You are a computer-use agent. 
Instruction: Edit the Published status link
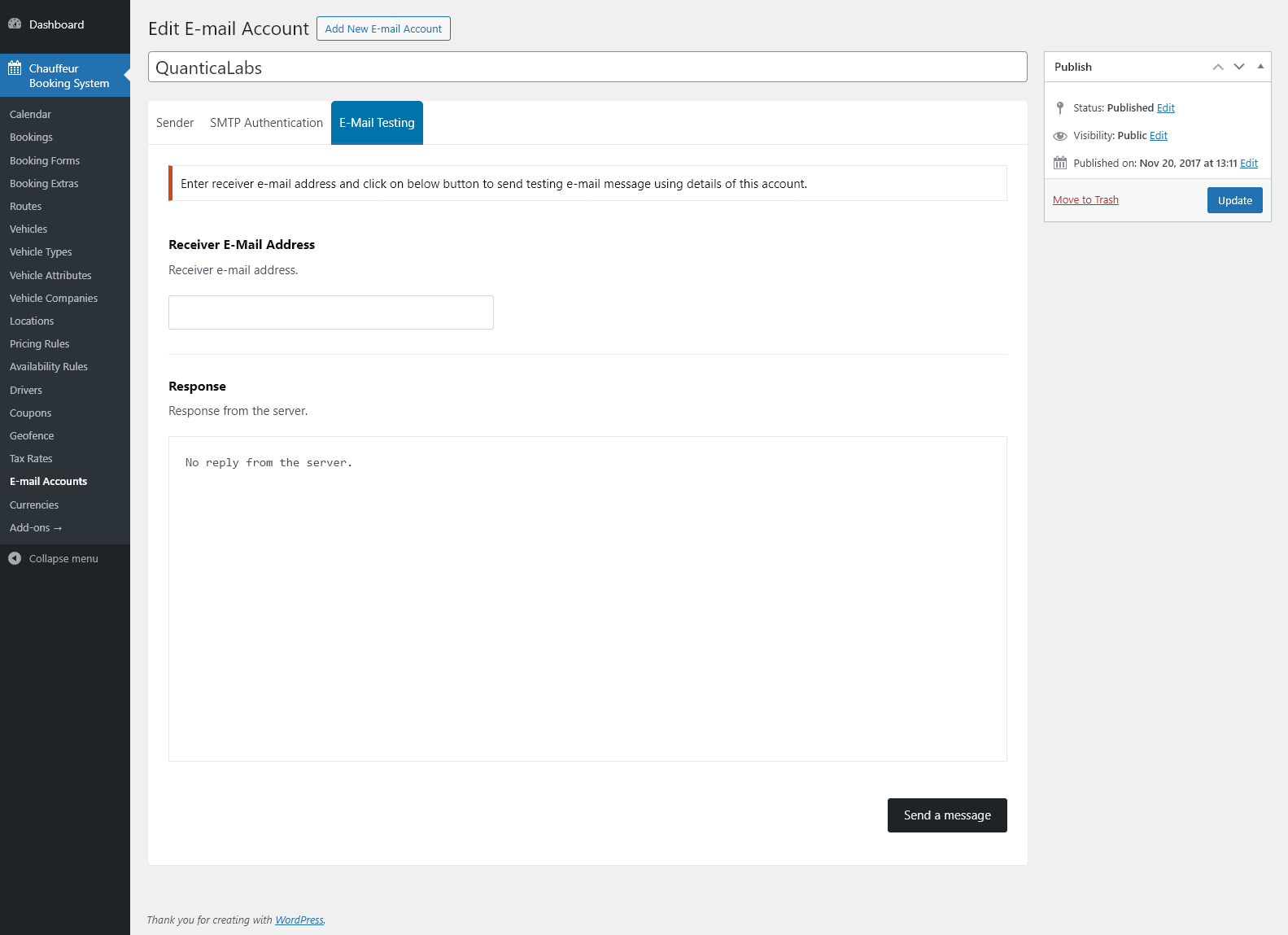[x=1166, y=108]
